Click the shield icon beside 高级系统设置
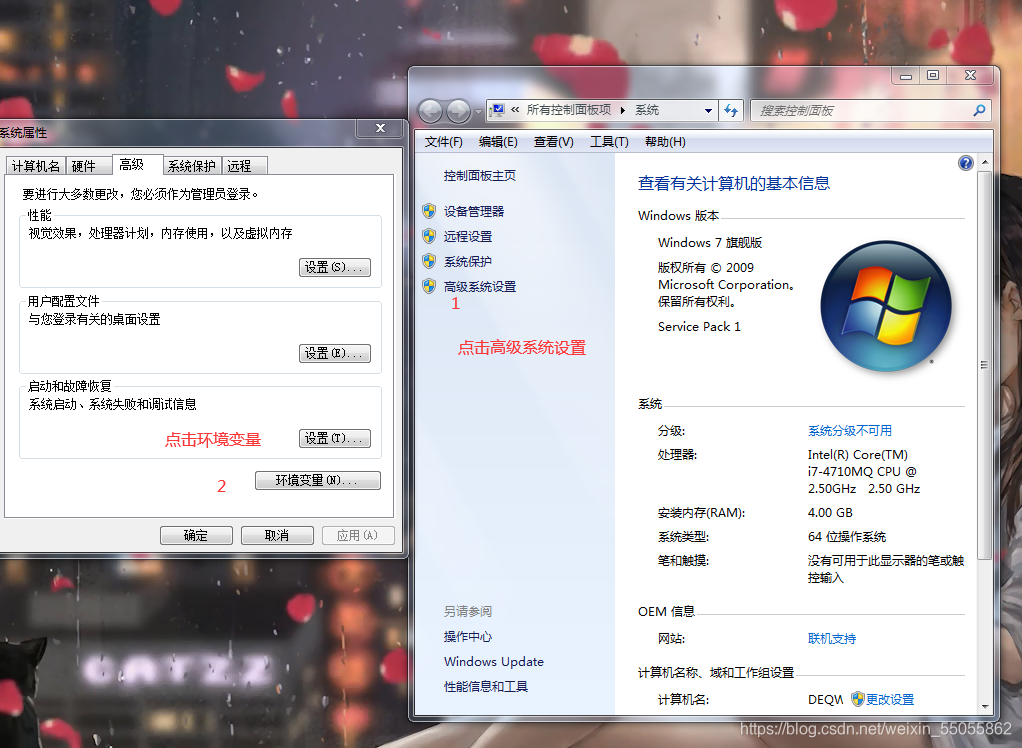This screenshot has width=1022, height=748. tap(429, 286)
